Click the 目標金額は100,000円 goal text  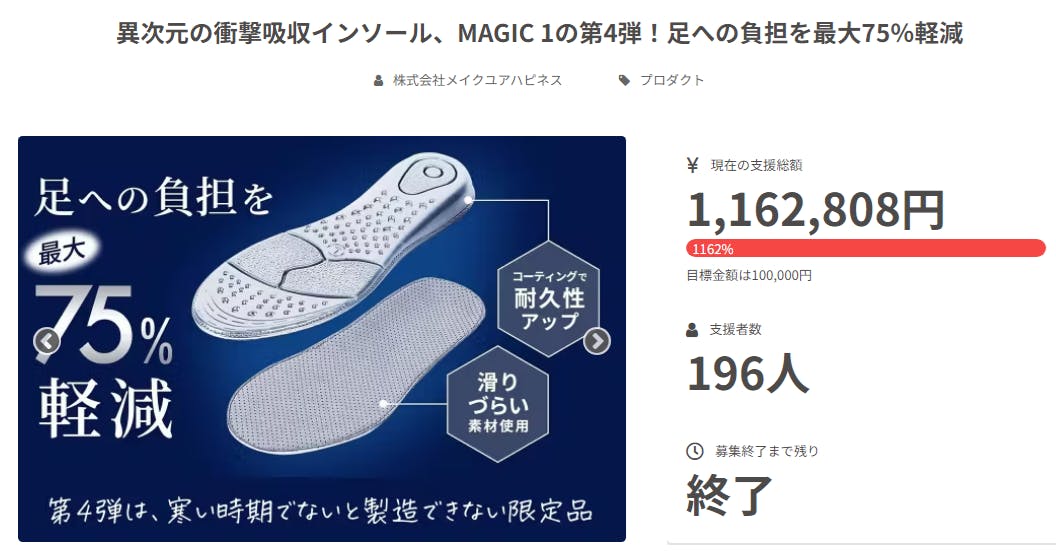point(749,276)
